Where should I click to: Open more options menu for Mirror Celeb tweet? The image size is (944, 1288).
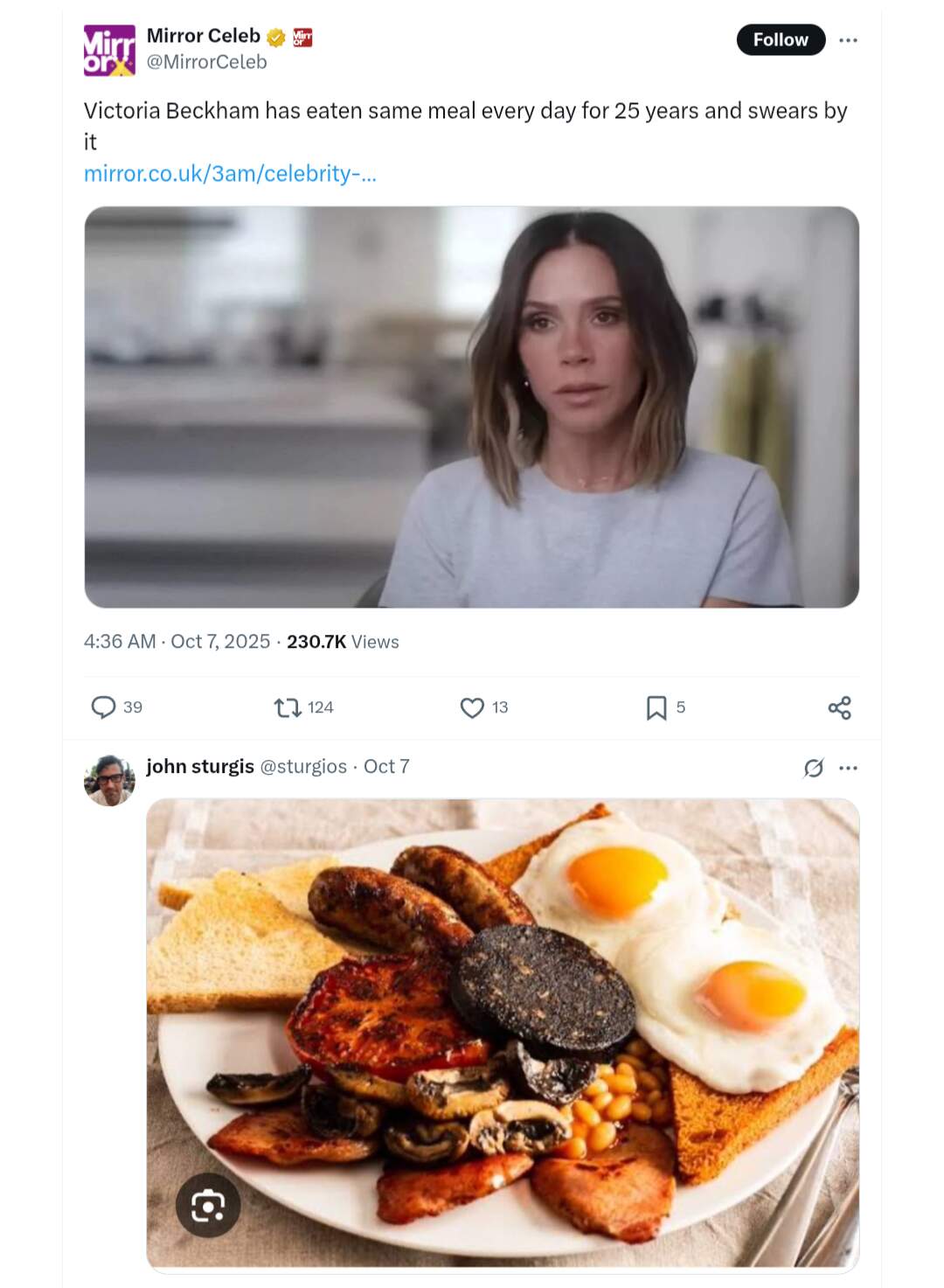(848, 40)
